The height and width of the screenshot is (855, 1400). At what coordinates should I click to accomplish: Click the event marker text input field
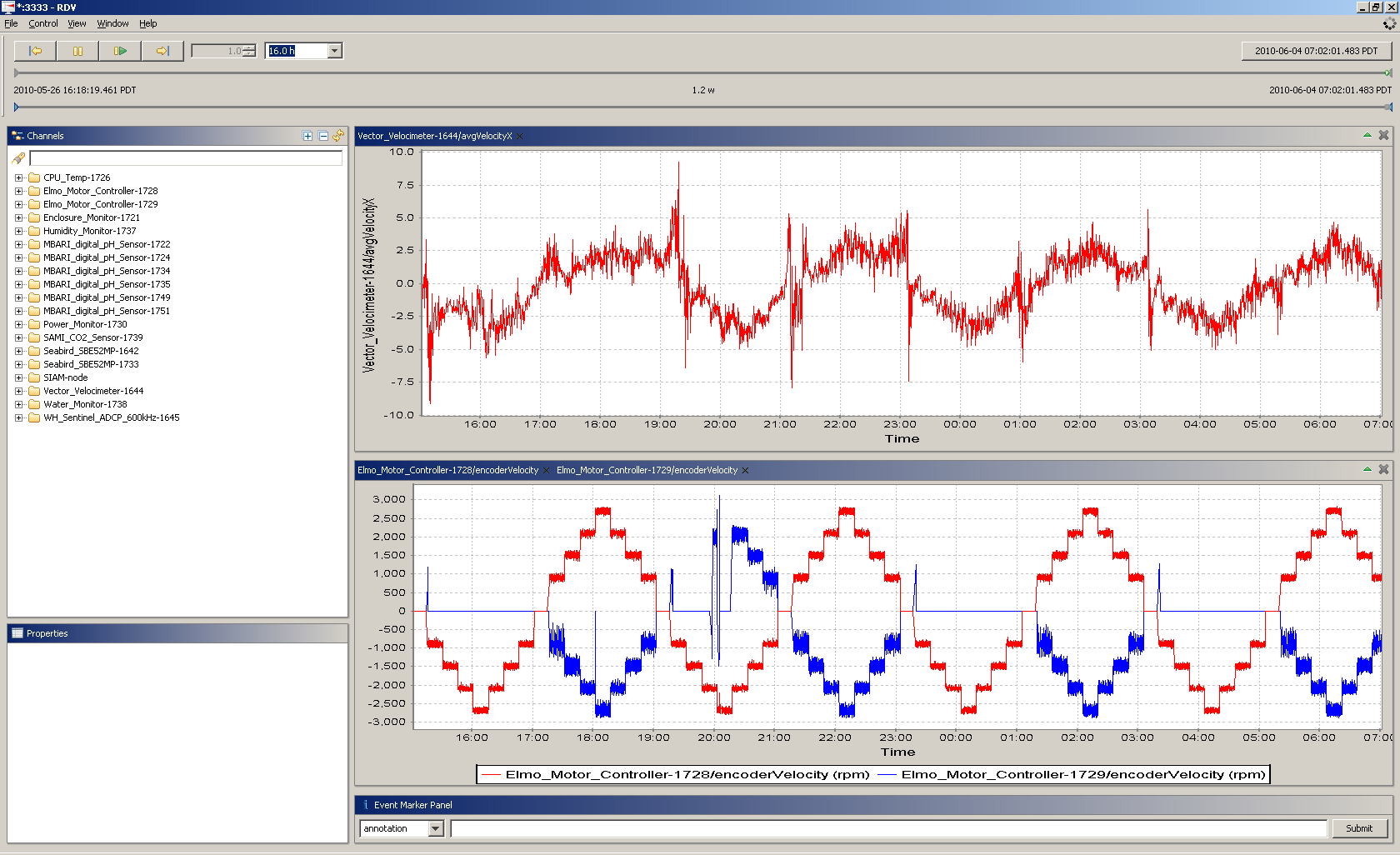click(x=888, y=828)
